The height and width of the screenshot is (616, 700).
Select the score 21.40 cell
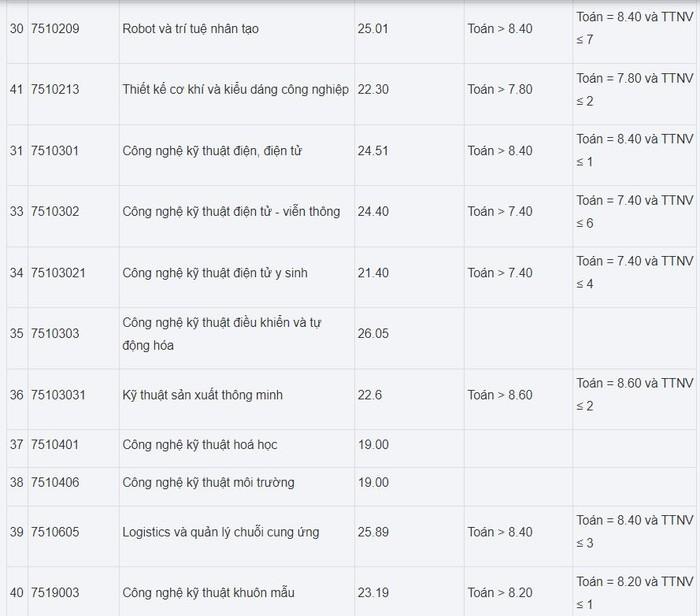pyautogui.click(x=373, y=272)
